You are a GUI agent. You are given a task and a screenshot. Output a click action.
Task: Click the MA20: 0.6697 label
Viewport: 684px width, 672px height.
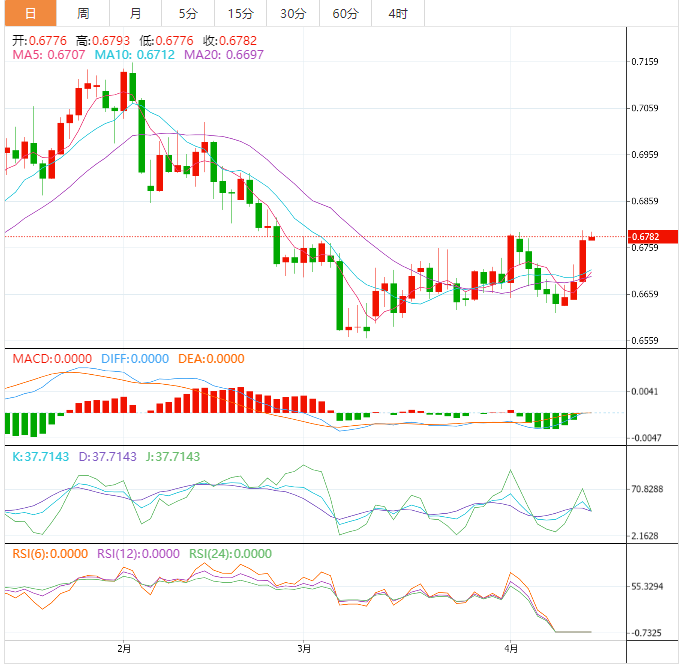click(224, 55)
